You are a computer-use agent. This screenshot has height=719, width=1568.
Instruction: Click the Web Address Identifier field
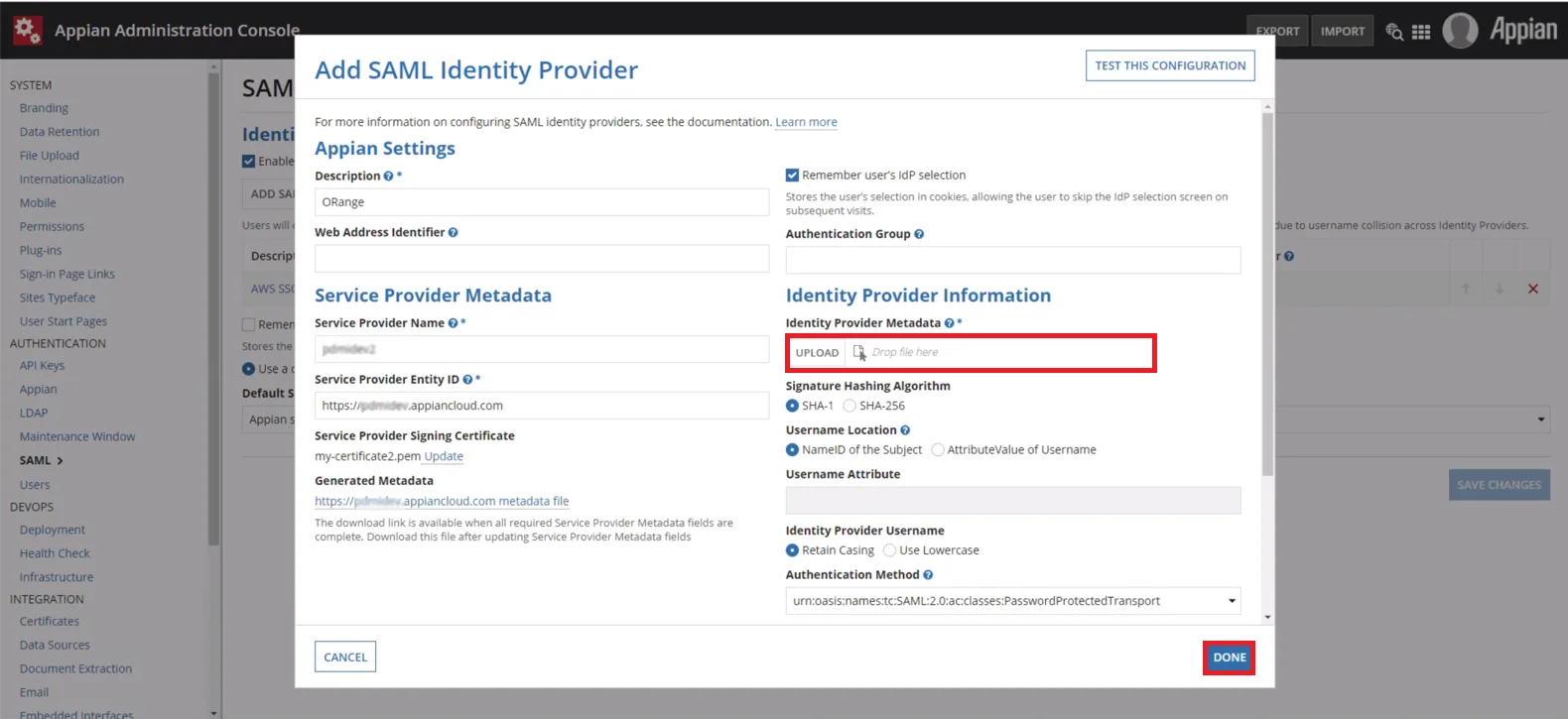pyautogui.click(x=541, y=259)
